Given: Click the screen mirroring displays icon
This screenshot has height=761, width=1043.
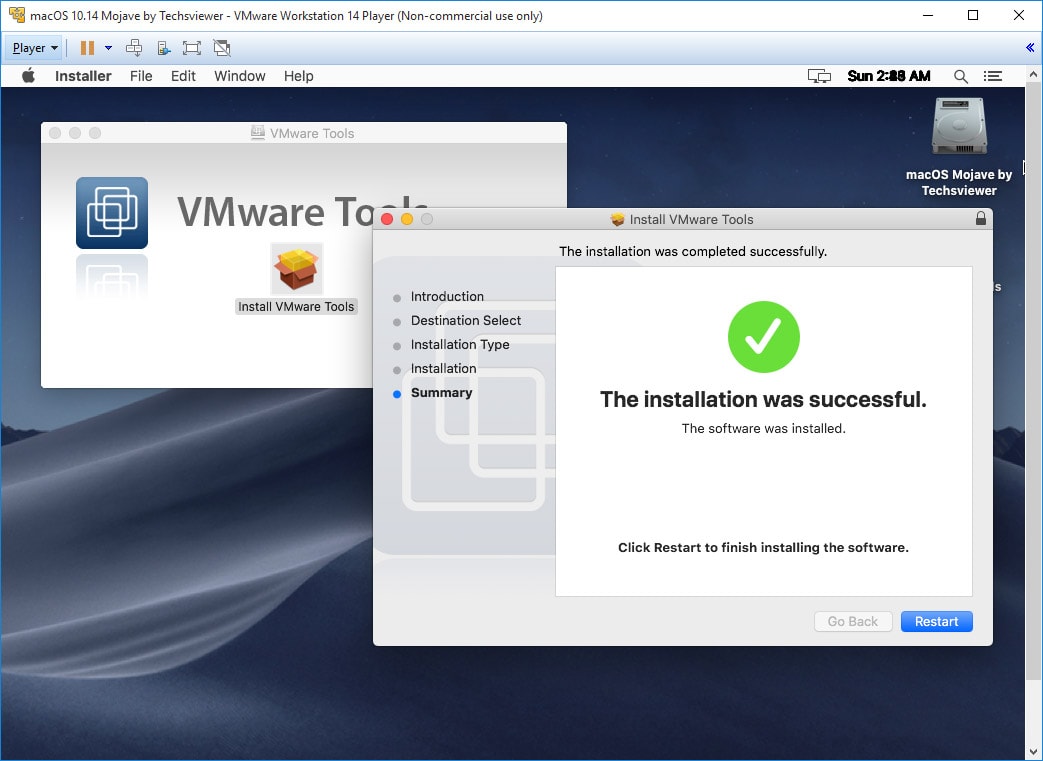Looking at the screenshot, I should pyautogui.click(x=819, y=76).
